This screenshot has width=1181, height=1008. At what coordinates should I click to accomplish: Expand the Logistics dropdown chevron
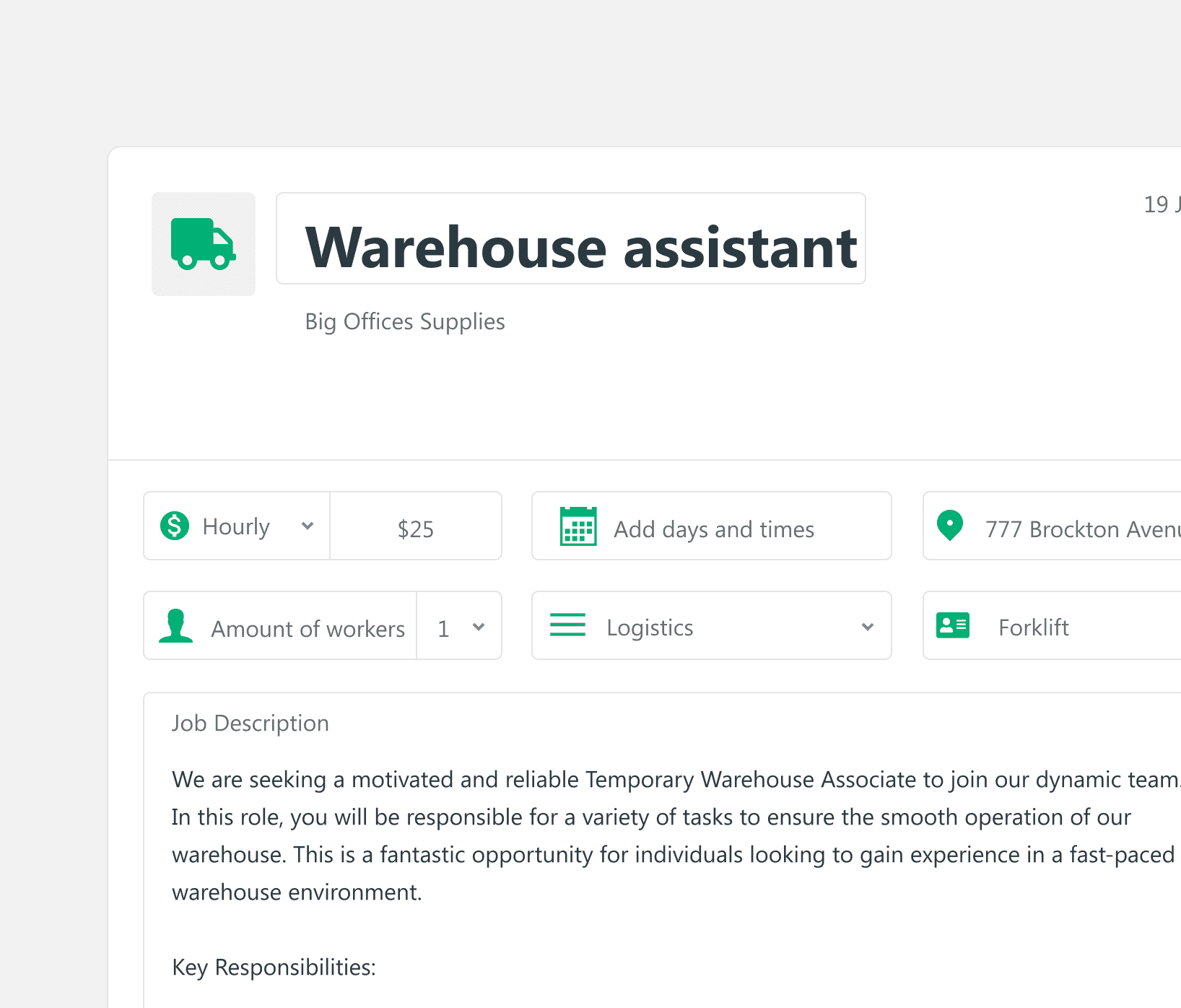tap(868, 627)
